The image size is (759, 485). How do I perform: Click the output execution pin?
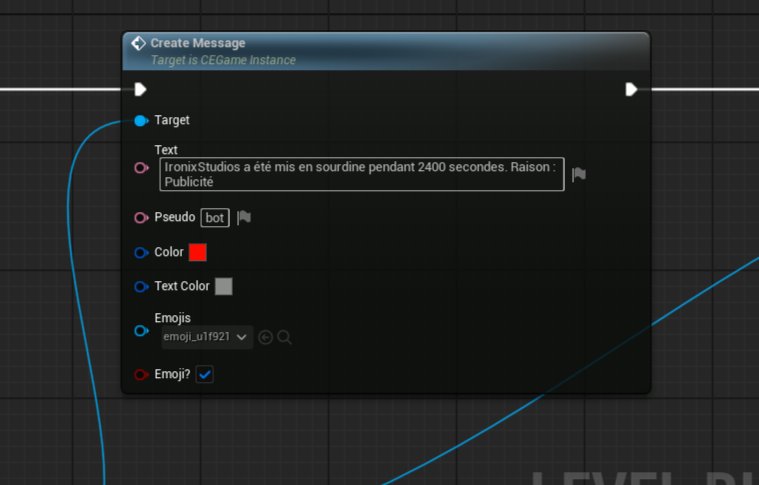(x=631, y=90)
